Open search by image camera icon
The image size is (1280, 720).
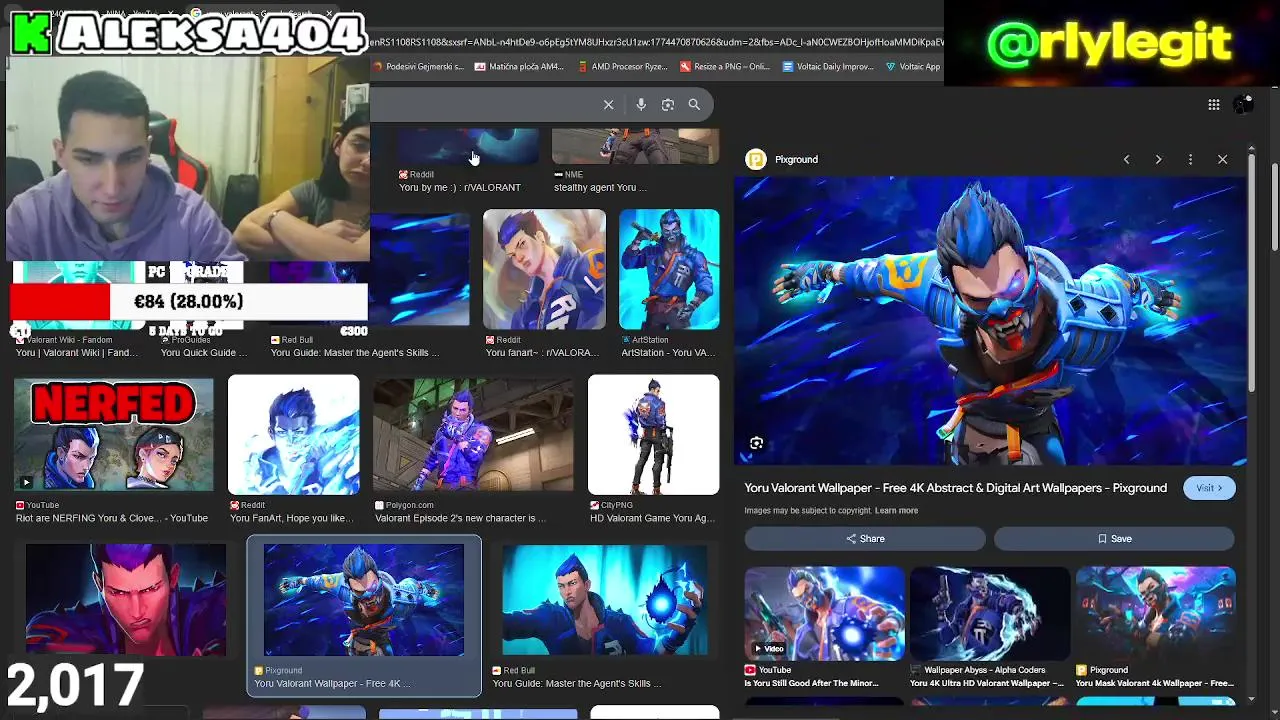(668, 104)
